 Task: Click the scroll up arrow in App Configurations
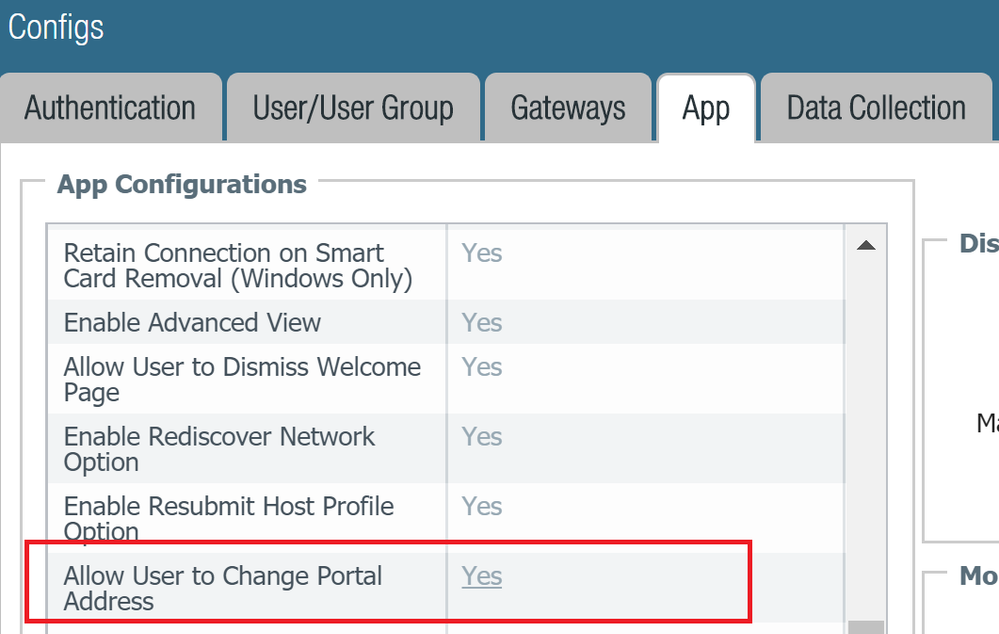pyautogui.click(x=866, y=245)
